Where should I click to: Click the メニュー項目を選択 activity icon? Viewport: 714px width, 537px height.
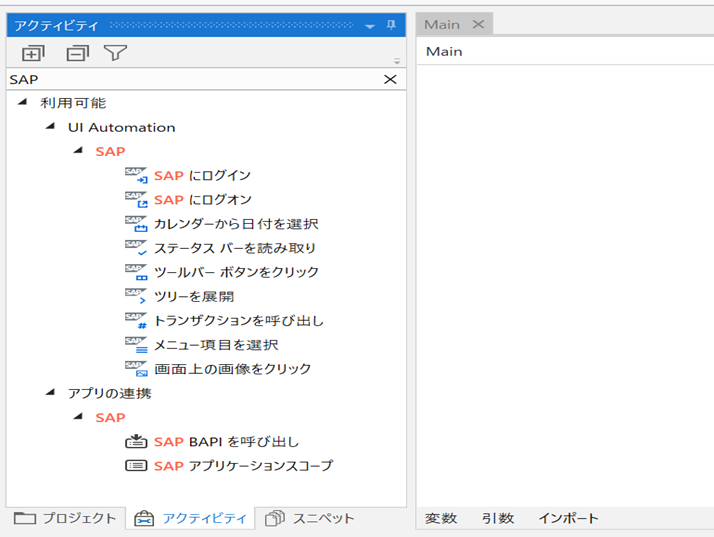click(x=136, y=345)
